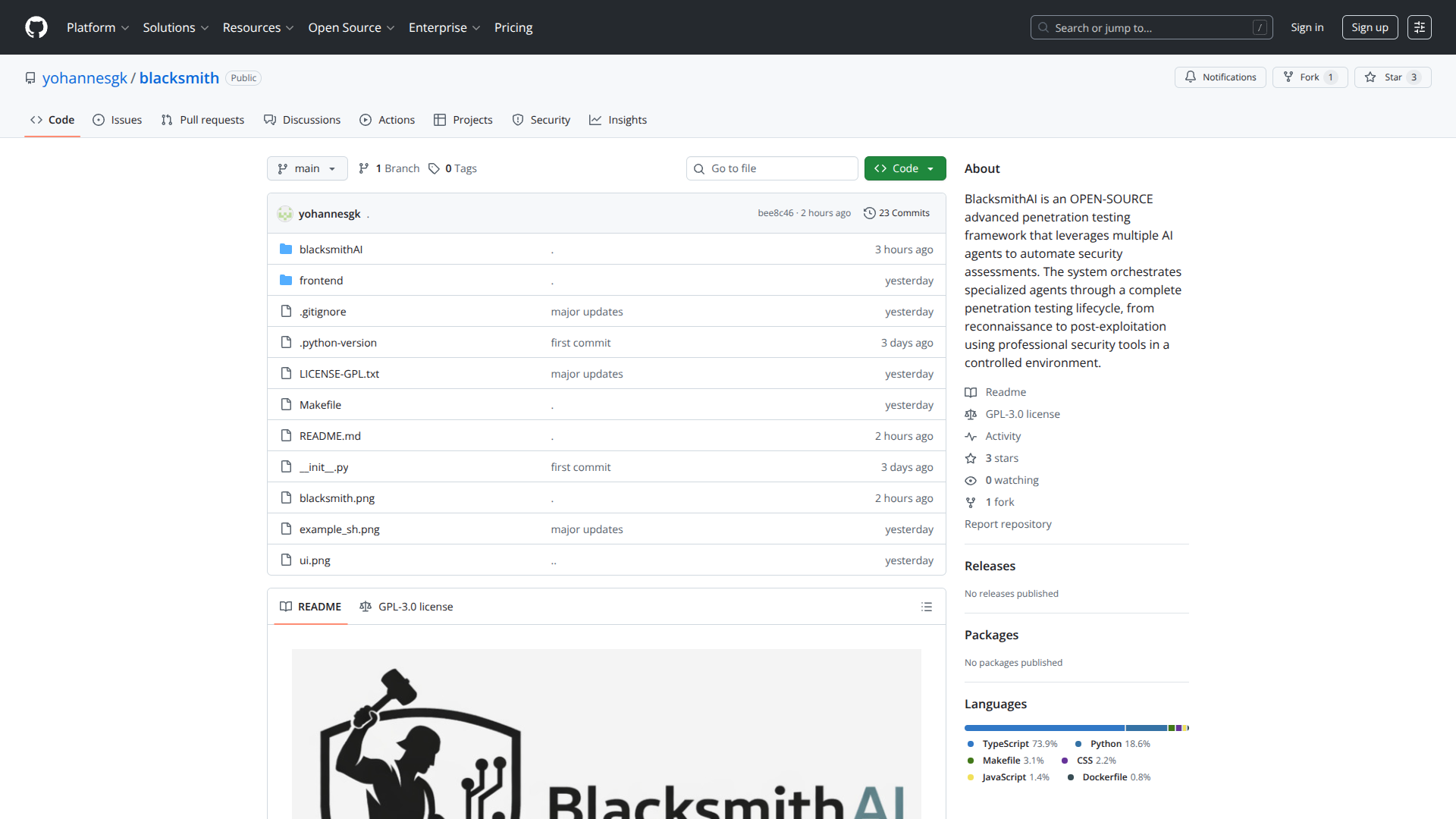Open the README.md file link
This screenshot has height=819, width=1456.
pyautogui.click(x=330, y=436)
